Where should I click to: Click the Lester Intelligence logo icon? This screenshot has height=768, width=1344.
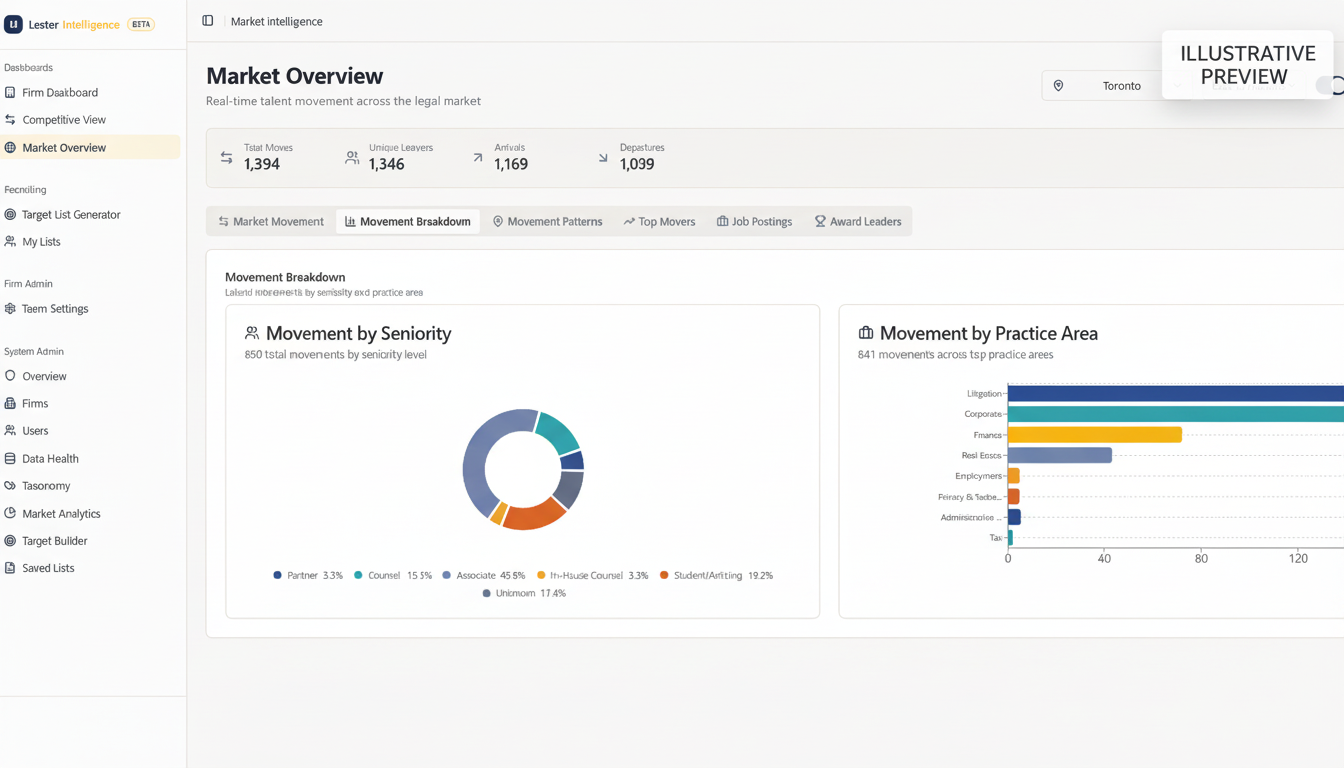click(13, 24)
